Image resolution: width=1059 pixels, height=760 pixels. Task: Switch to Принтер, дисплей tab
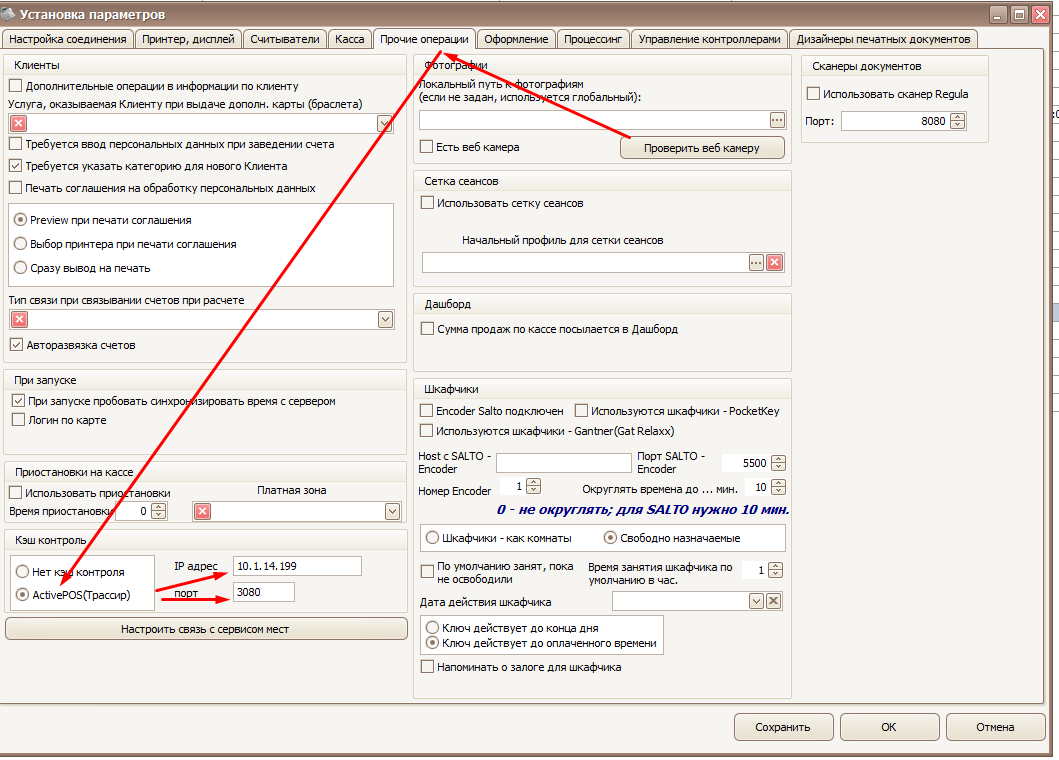pyautogui.click(x=188, y=39)
